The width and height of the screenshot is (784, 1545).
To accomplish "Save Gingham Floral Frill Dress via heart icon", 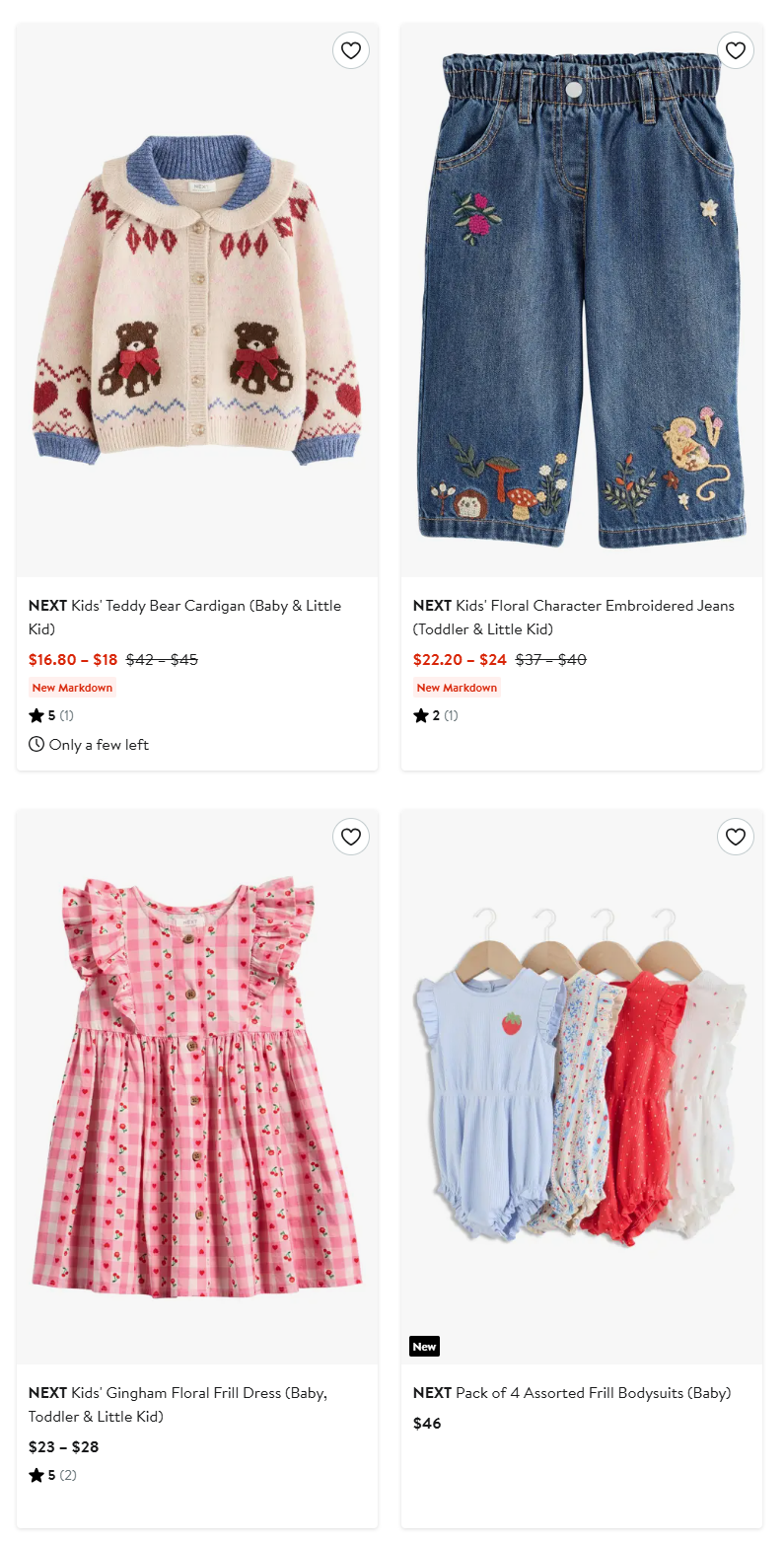I will (x=351, y=837).
